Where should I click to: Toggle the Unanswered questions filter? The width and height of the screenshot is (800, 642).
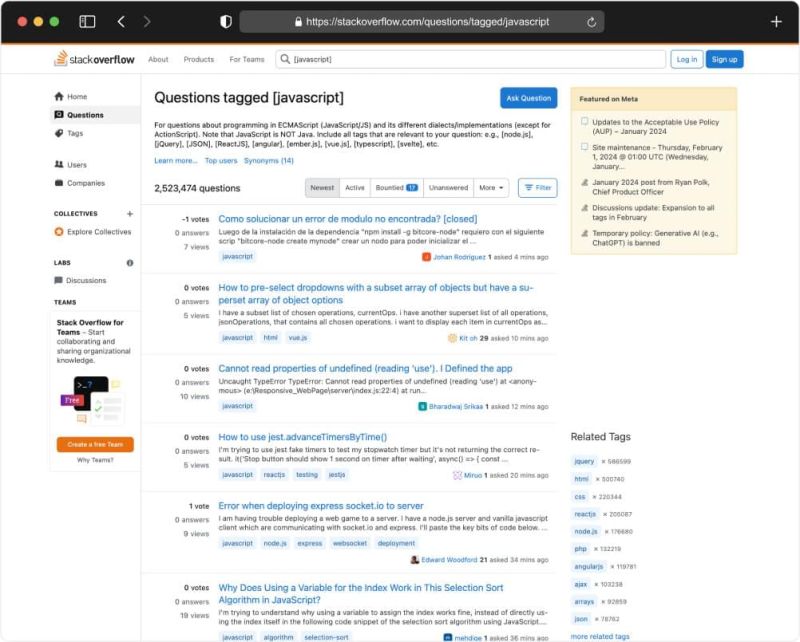click(x=451, y=187)
